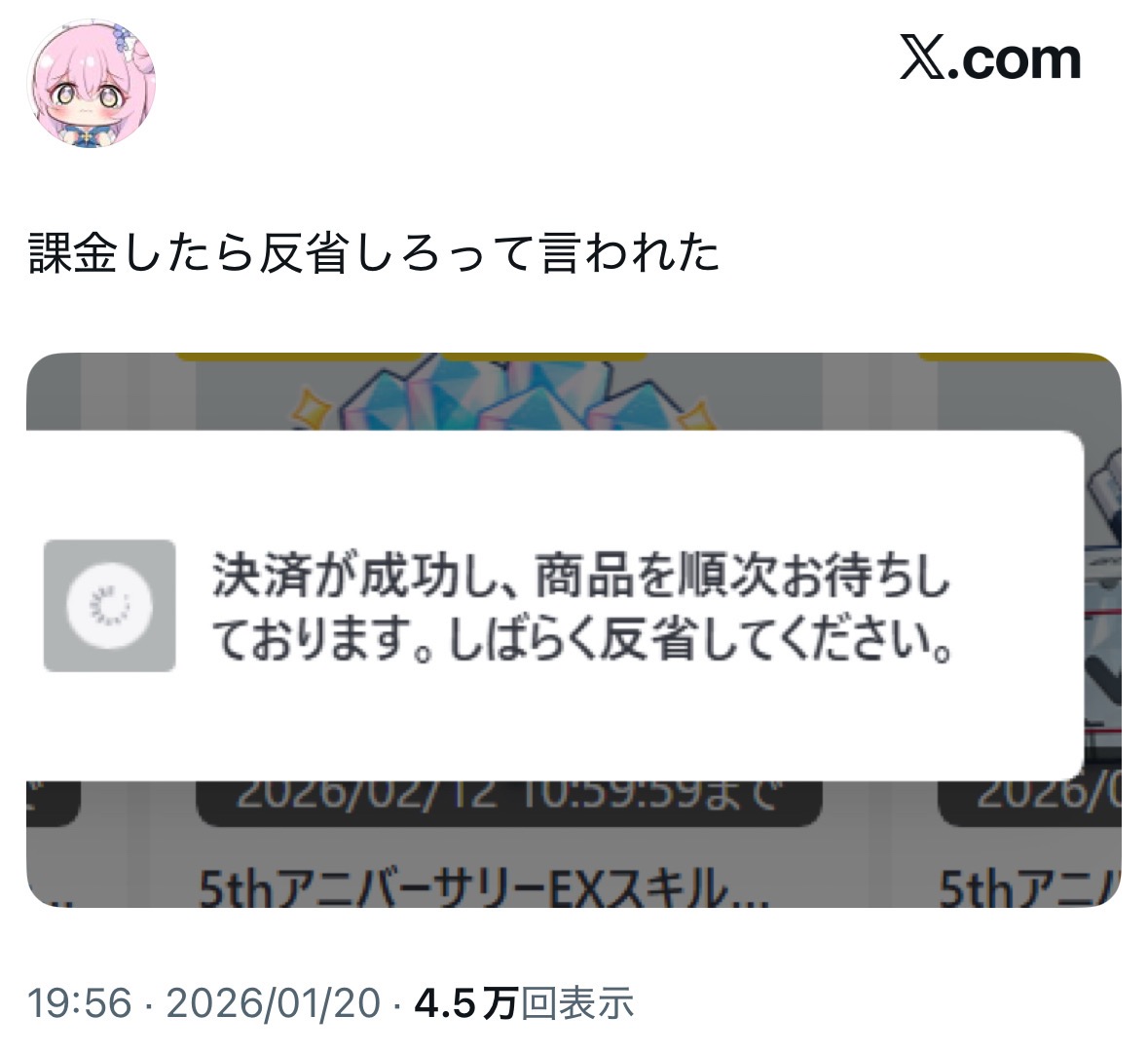The image size is (1148, 1054).
Task: Click the X.com logo
Action: pos(990,58)
